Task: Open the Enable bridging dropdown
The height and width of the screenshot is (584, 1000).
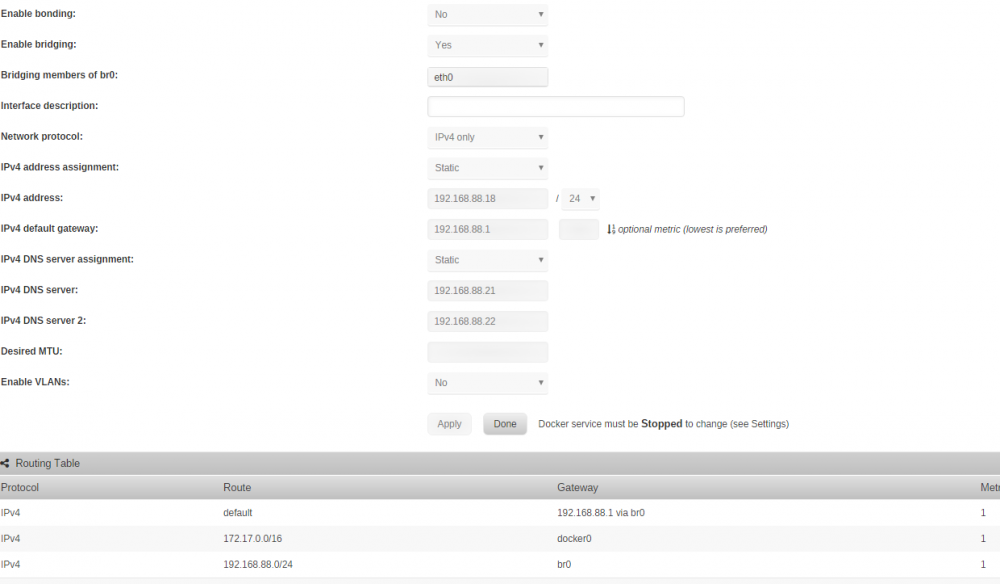Action: click(x=487, y=45)
